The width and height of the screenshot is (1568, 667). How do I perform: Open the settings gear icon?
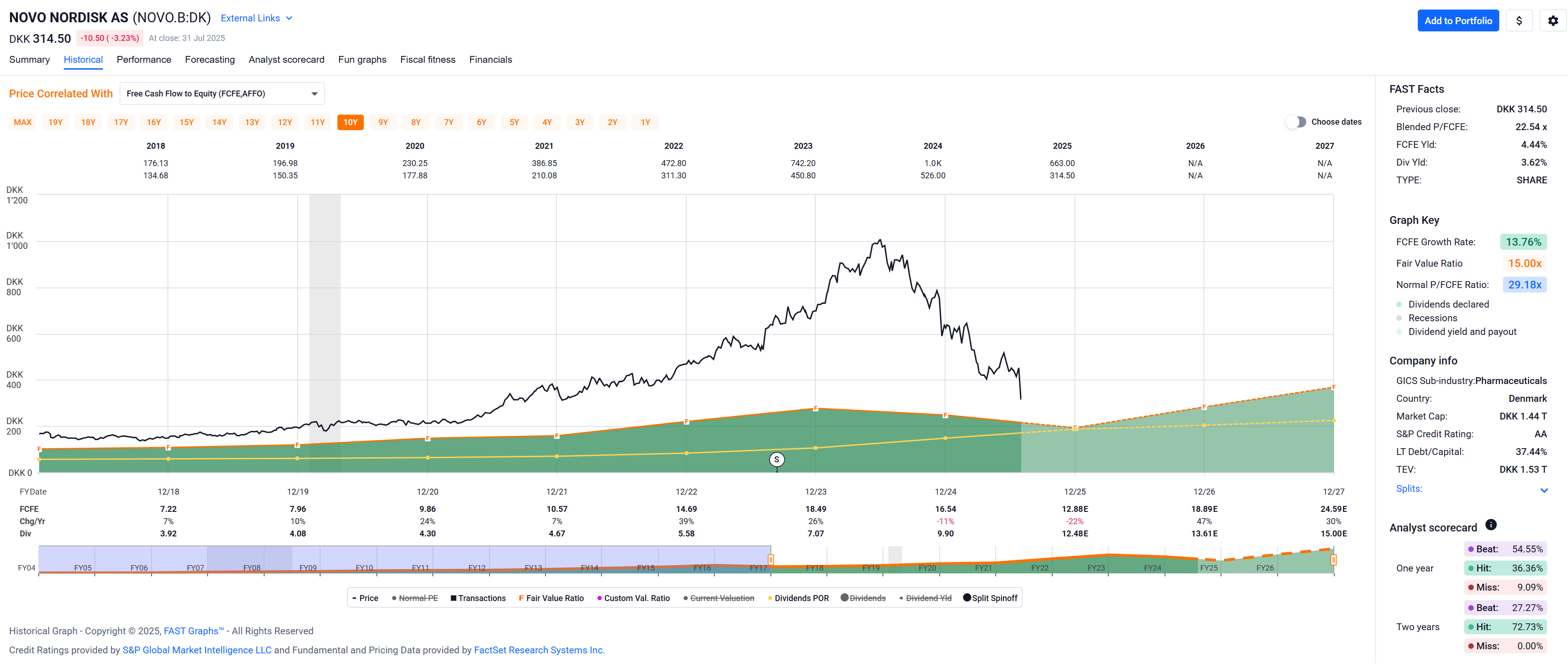1553,20
